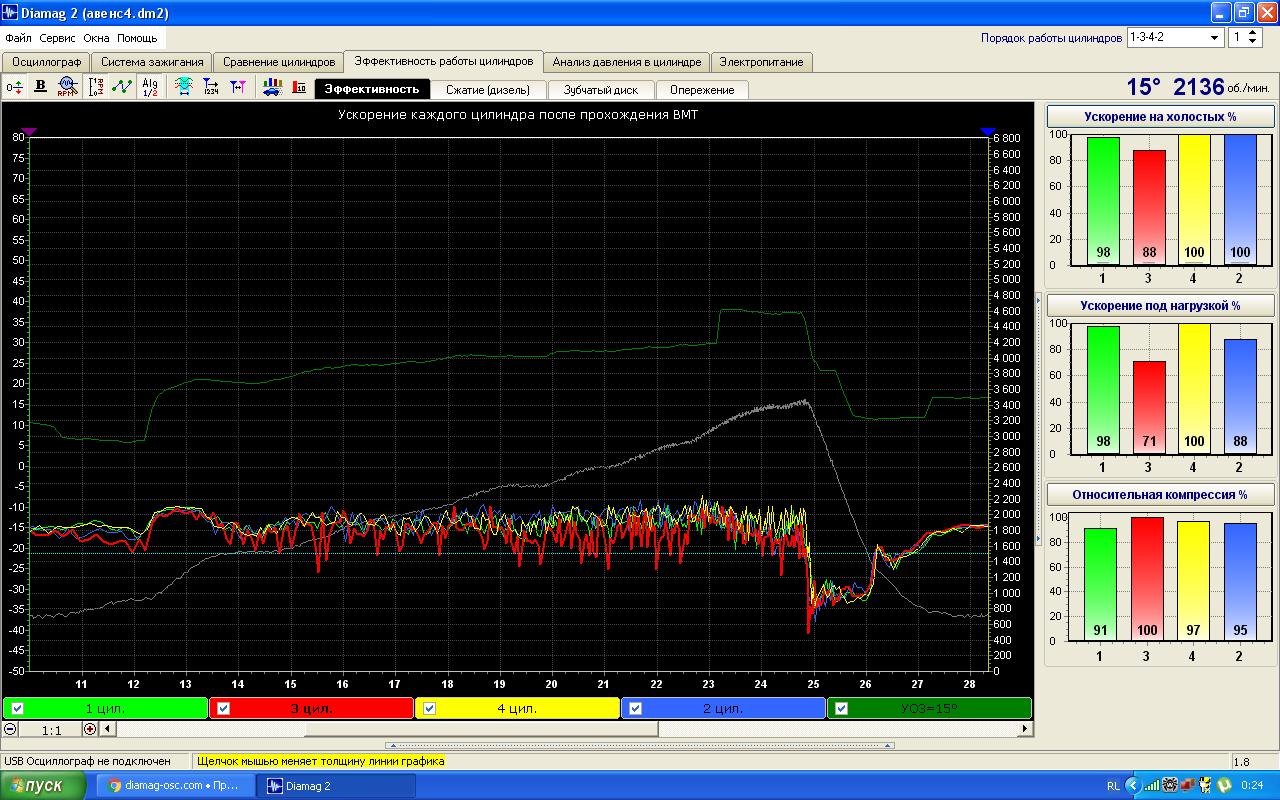Select the Сжатие (дизель) sub-tab
Viewport: 1280px width, 800px height.
[488, 90]
